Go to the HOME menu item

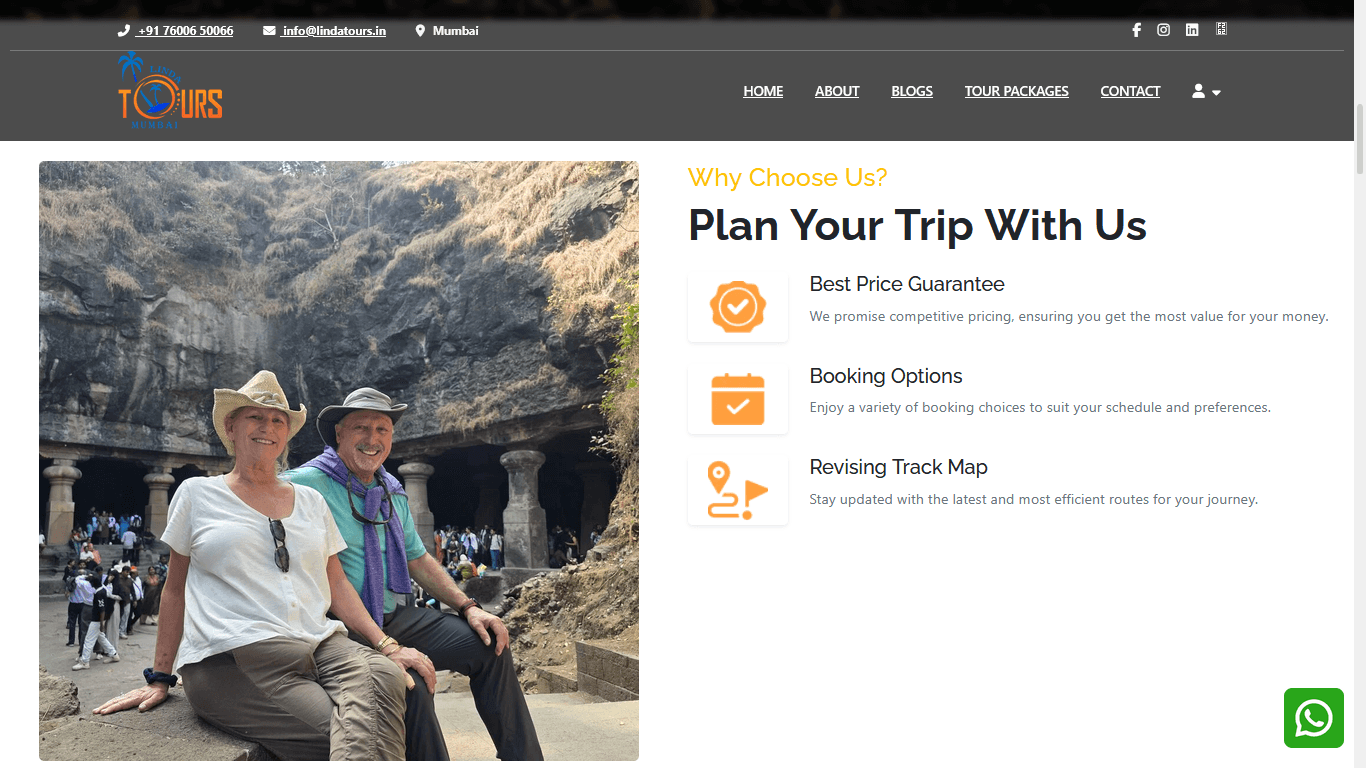763,91
